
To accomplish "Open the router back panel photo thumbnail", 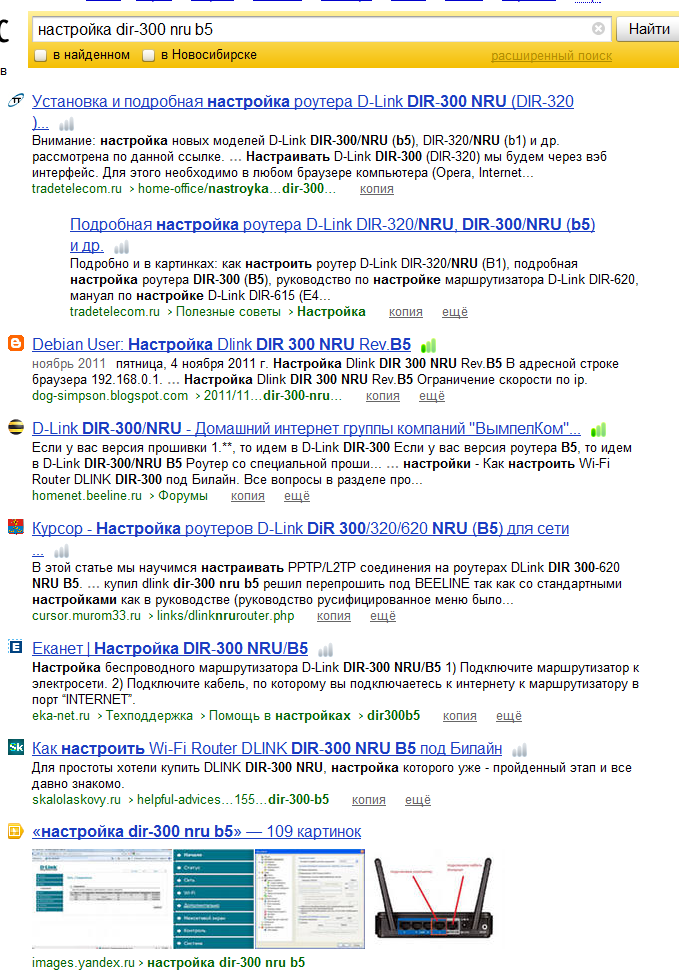I will point(433,898).
